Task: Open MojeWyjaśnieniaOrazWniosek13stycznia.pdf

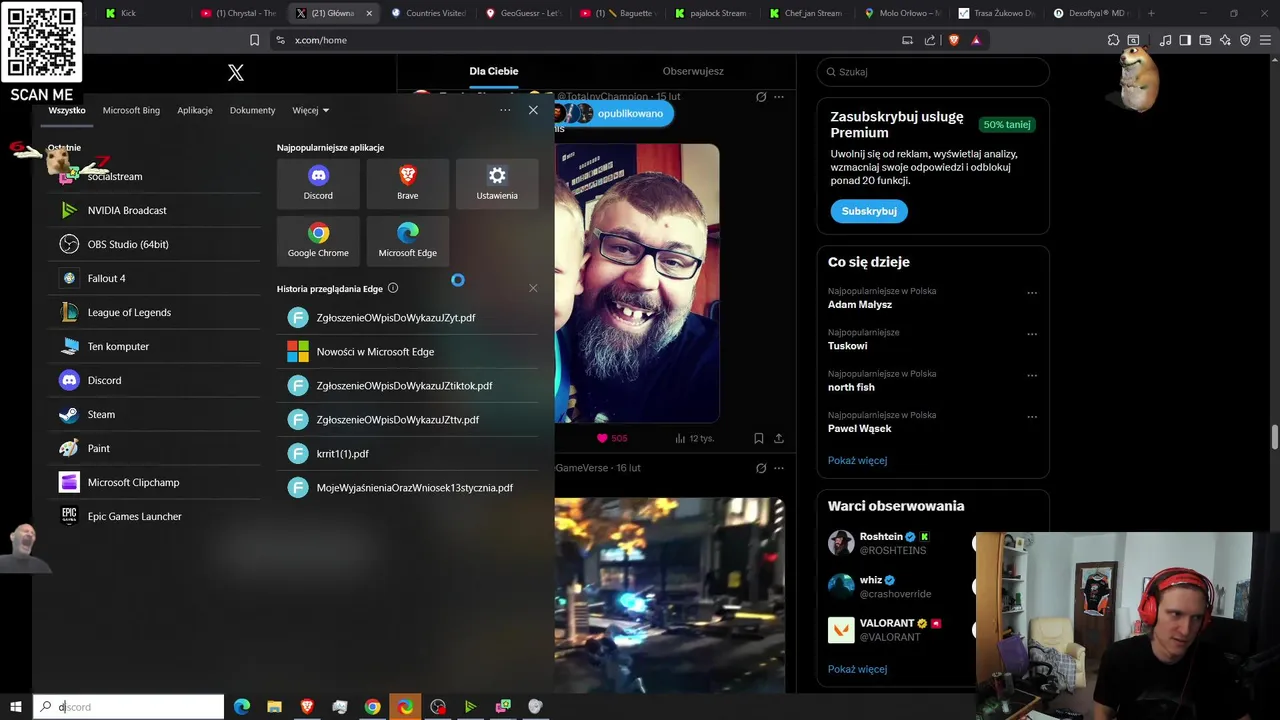Action: tap(408, 487)
